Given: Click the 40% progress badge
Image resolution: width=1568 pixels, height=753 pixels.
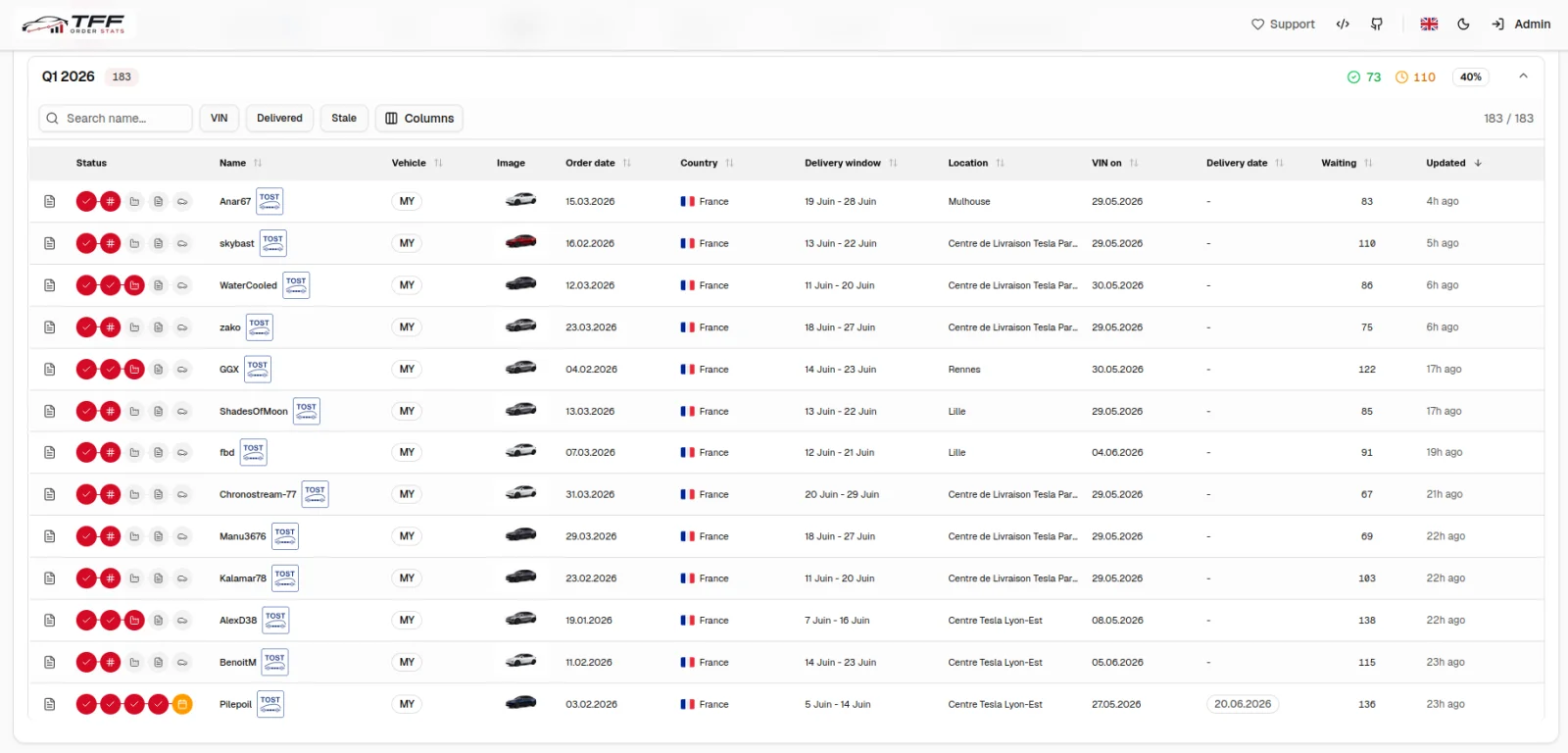Looking at the screenshot, I should pyautogui.click(x=1471, y=77).
